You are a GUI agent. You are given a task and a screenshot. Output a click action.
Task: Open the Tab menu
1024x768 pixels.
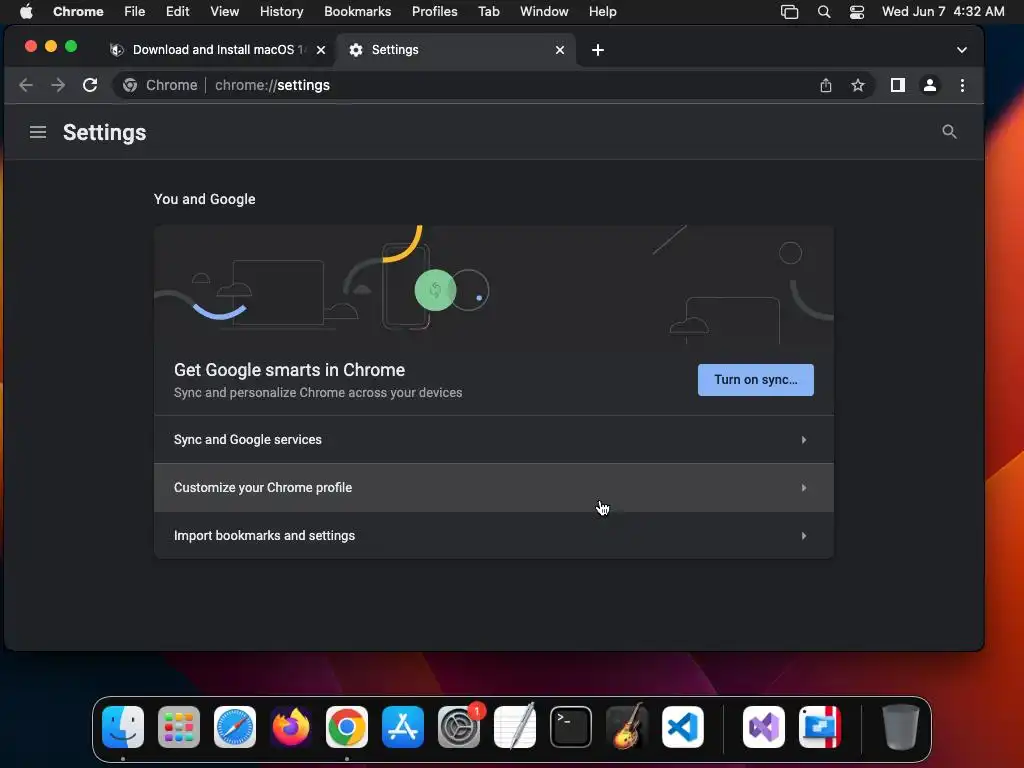pyautogui.click(x=488, y=11)
